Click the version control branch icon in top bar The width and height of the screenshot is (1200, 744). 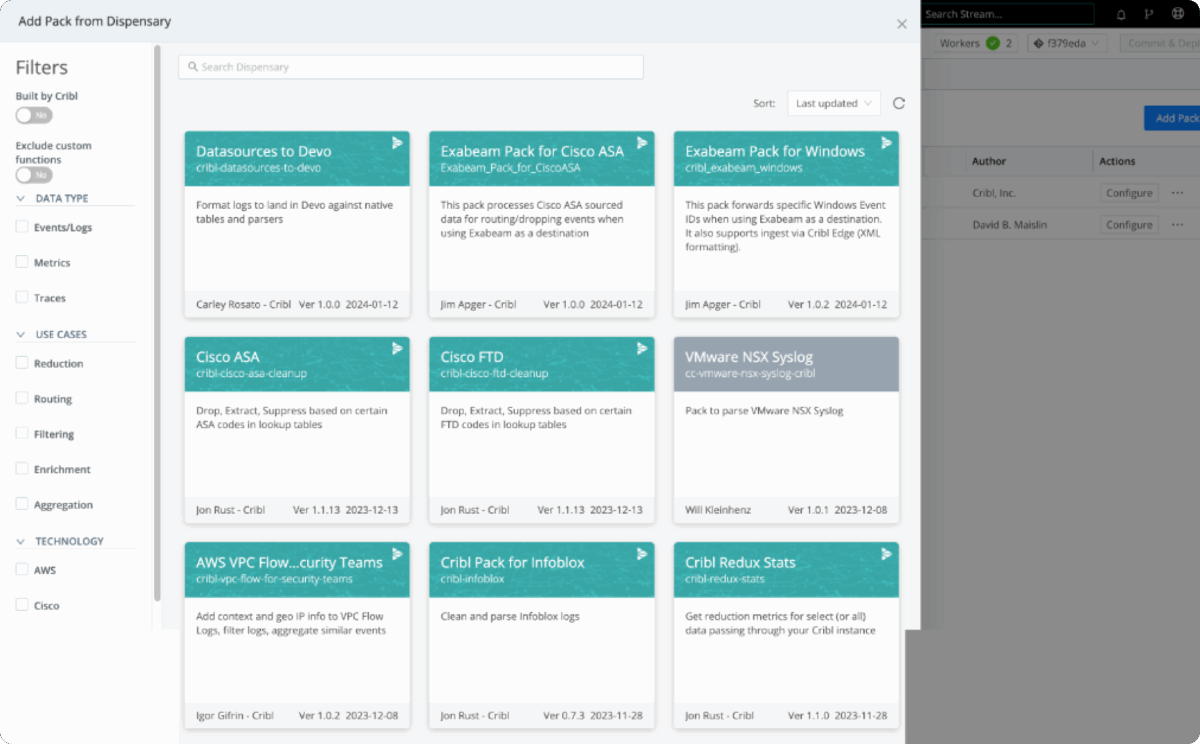1149,14
